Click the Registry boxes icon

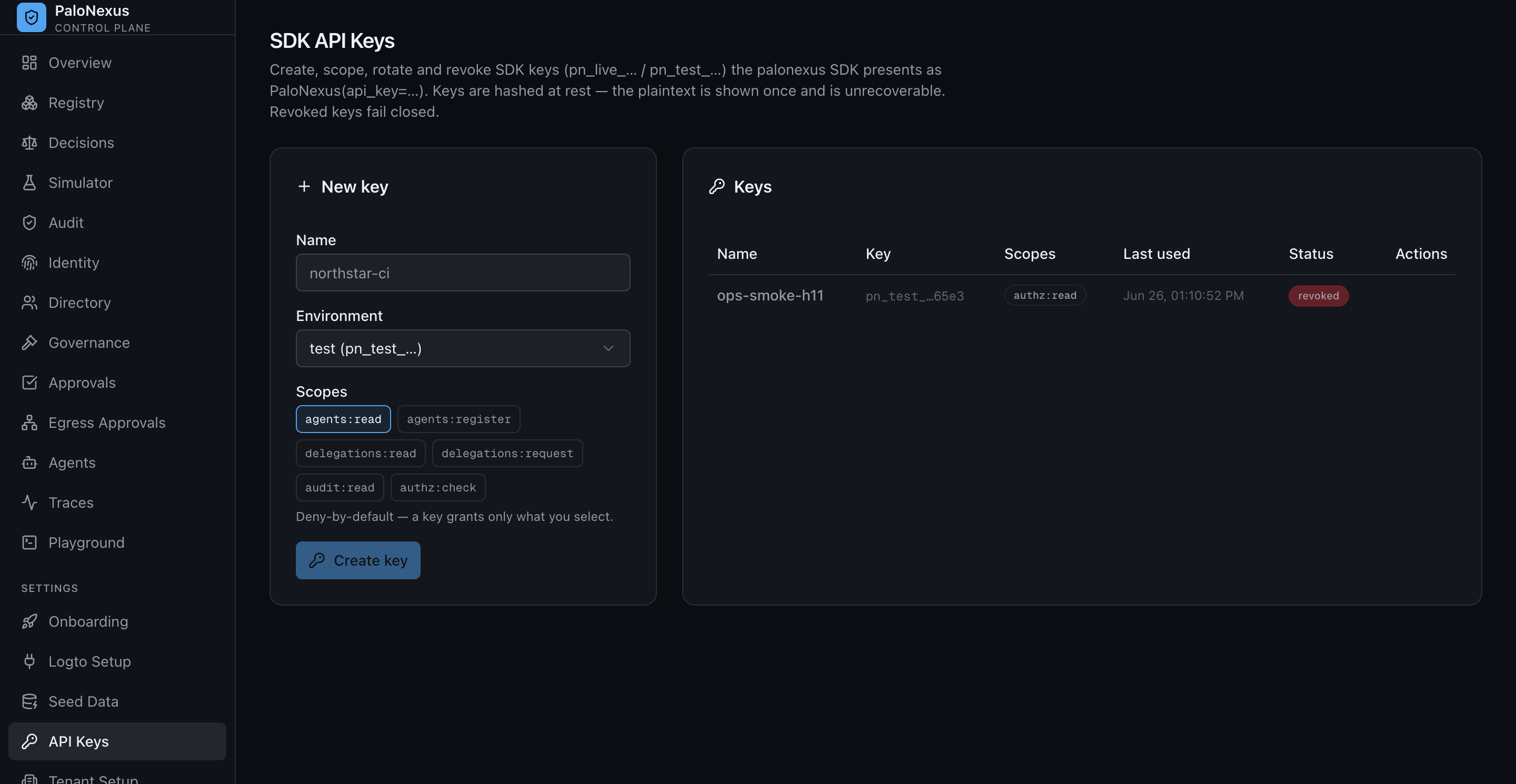[x=29, y=102]
